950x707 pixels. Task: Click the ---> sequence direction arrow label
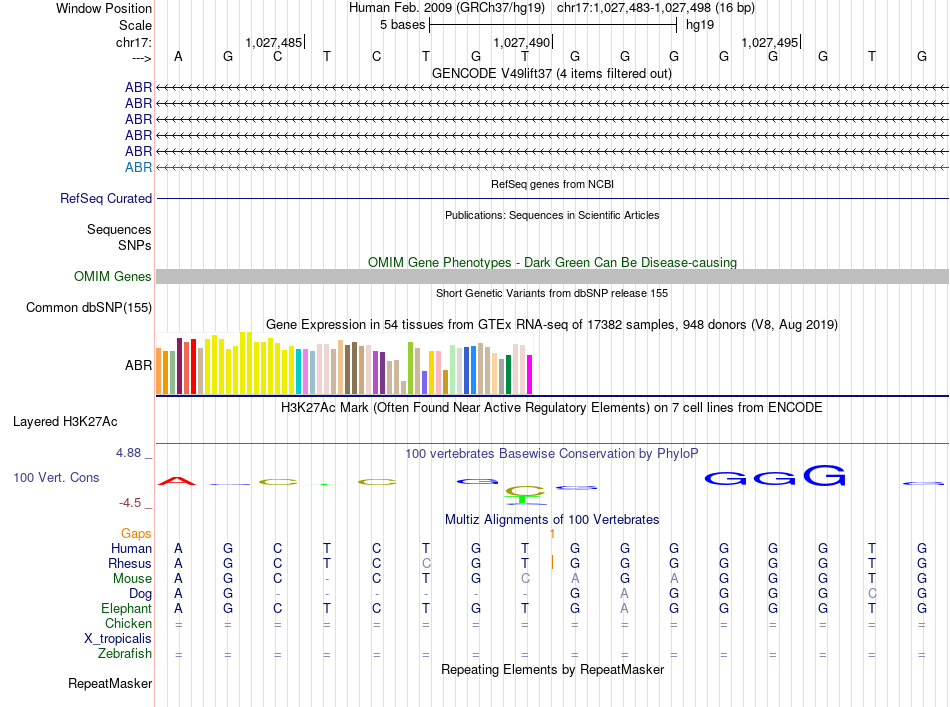coord(141,58)
